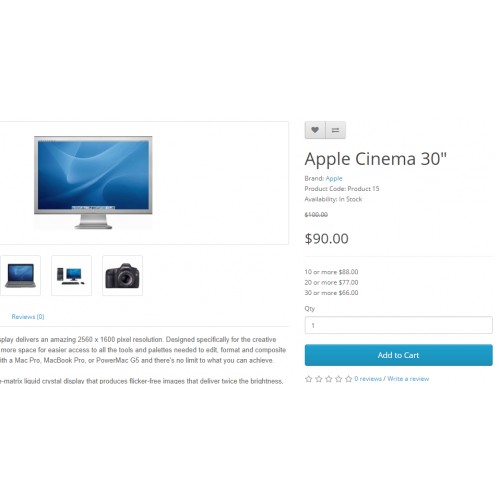
Task: Open the laptop thumbnail image
Action: click(x=20, y=275)
